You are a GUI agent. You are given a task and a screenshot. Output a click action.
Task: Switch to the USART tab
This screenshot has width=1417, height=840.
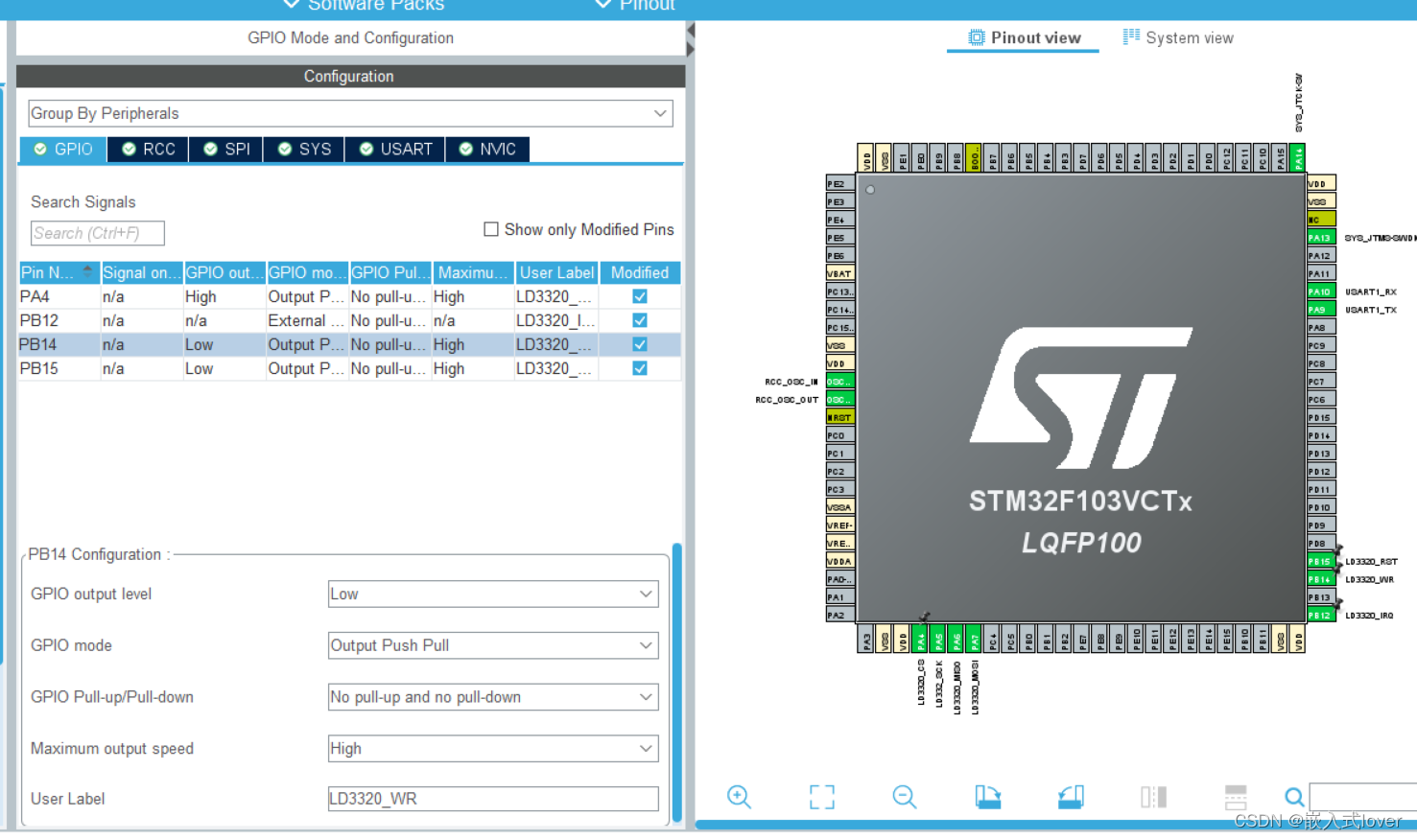pos(395,149)
